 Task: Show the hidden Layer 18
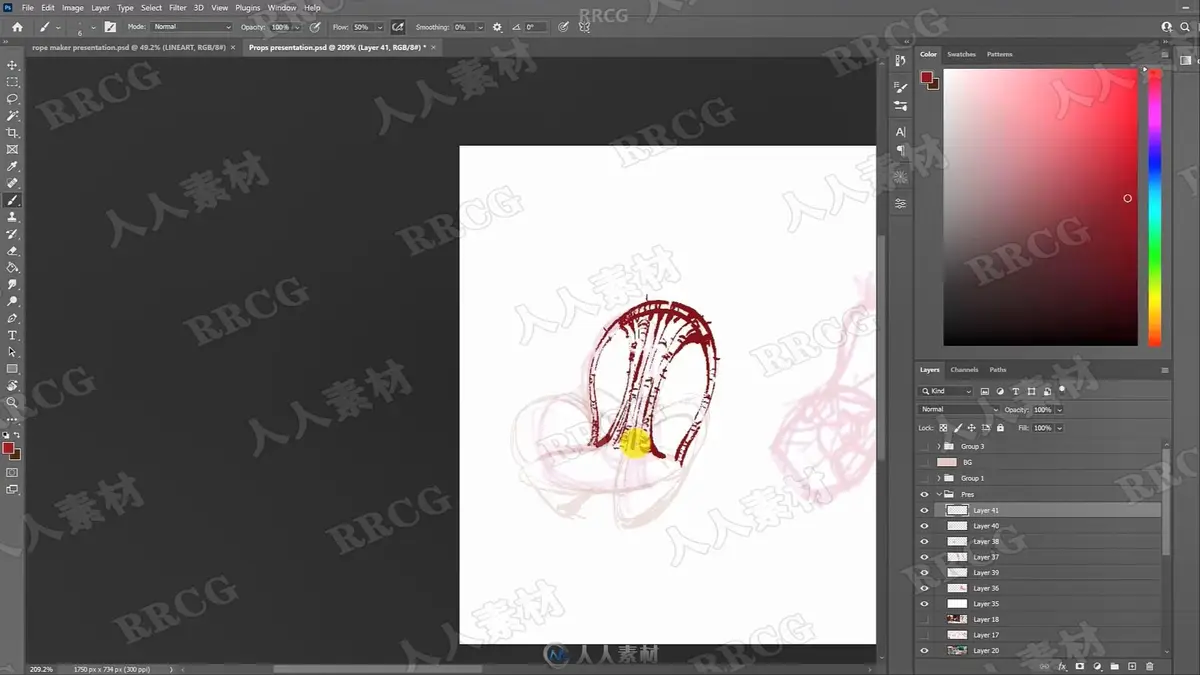(924, 619)
